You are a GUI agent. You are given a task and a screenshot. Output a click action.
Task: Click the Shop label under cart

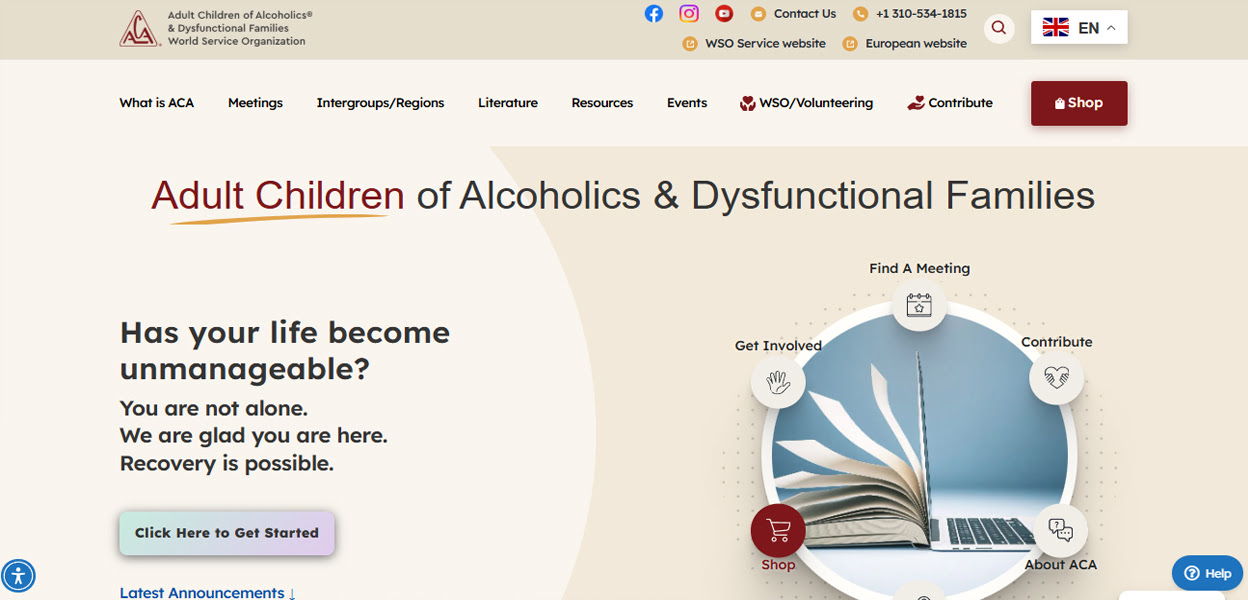[778, 565]
